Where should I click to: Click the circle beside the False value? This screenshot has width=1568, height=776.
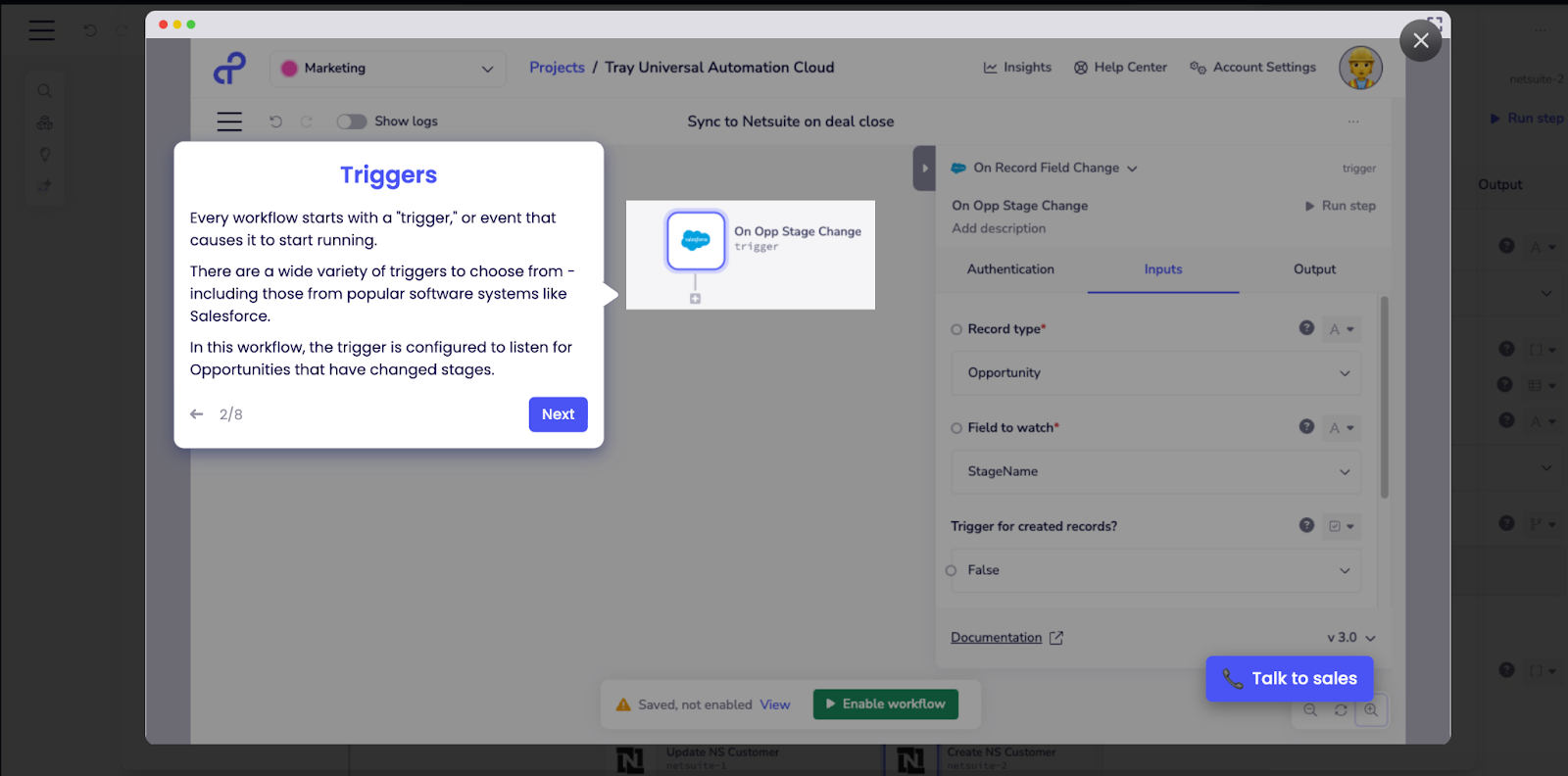pos(951,570)
